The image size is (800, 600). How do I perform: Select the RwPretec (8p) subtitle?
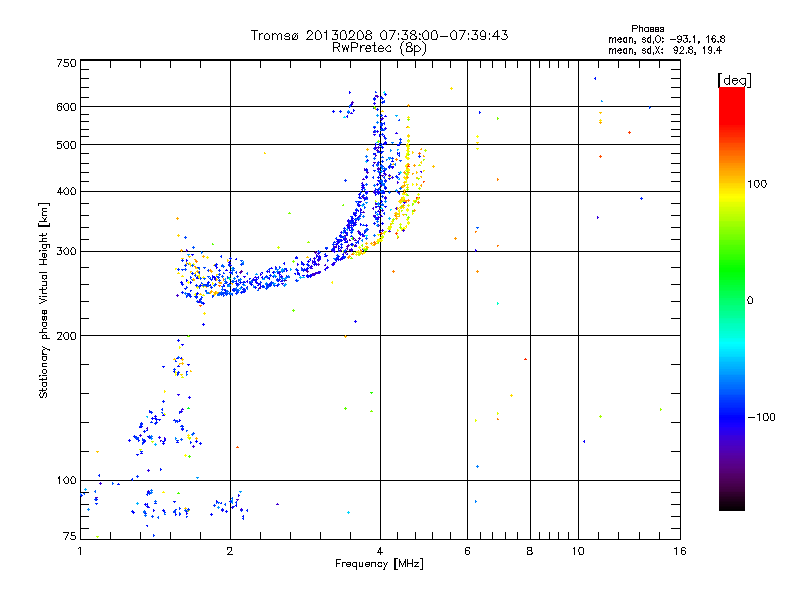[379, 48]
